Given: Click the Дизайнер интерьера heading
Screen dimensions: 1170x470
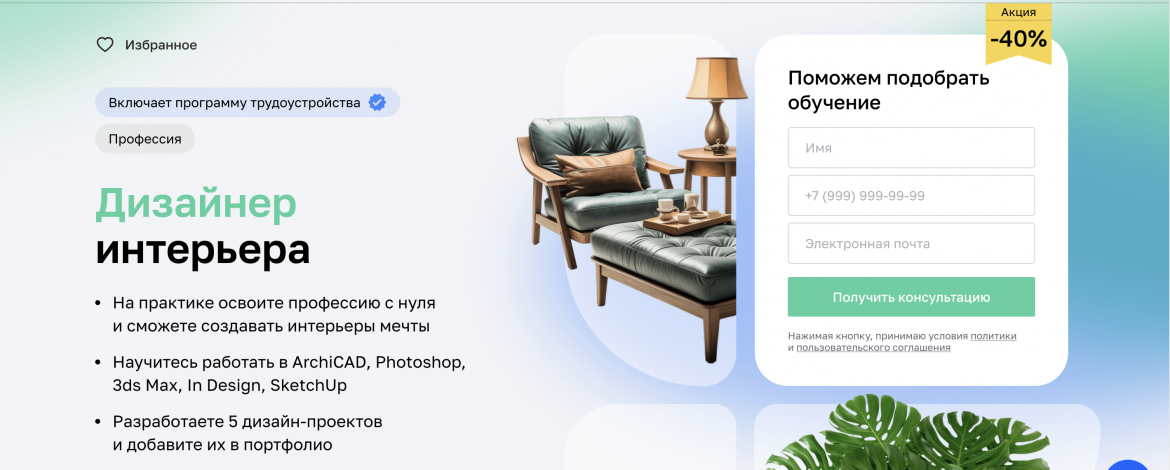Looking at the screenshot, I should click(203, 226).
